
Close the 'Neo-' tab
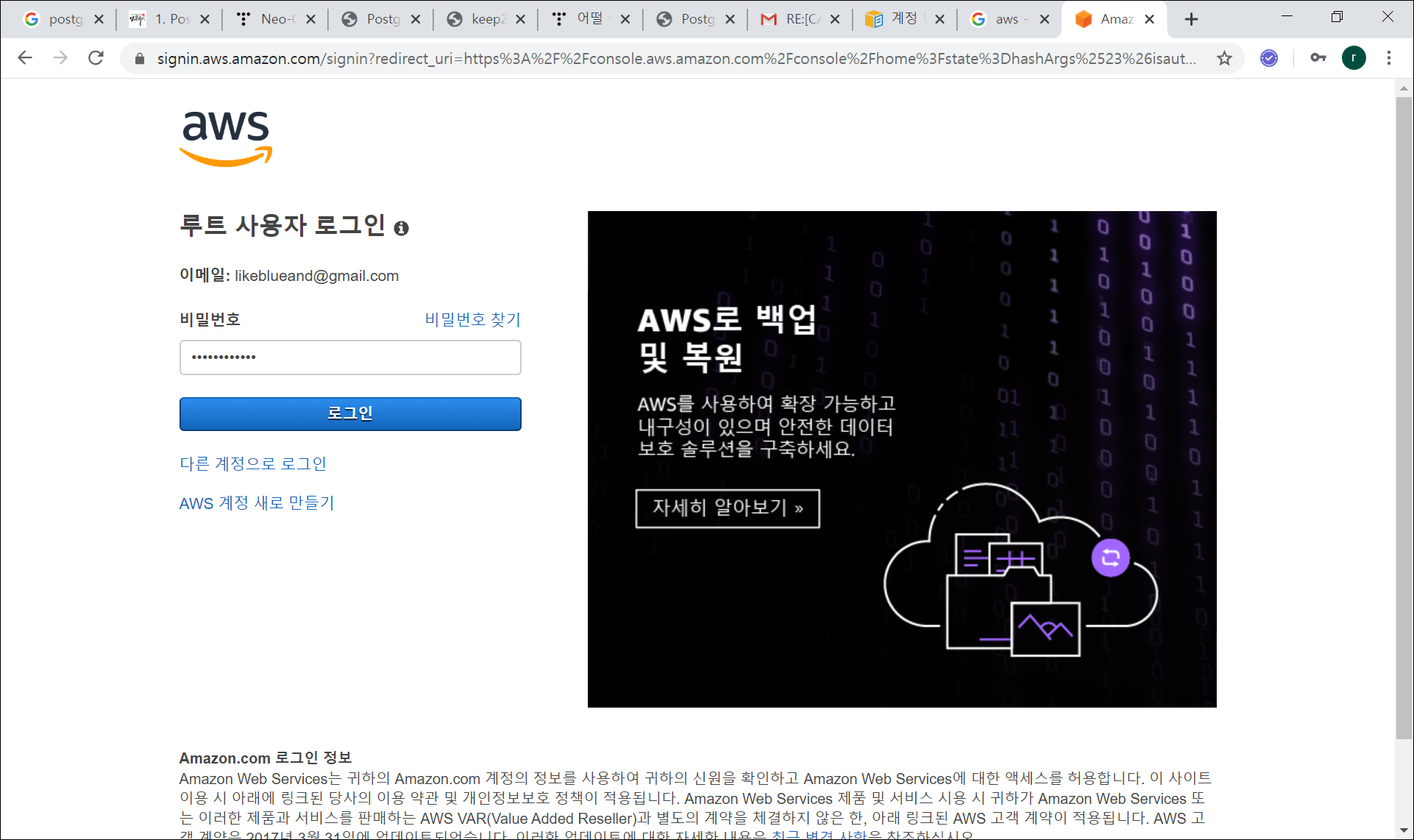coord(310,20)
